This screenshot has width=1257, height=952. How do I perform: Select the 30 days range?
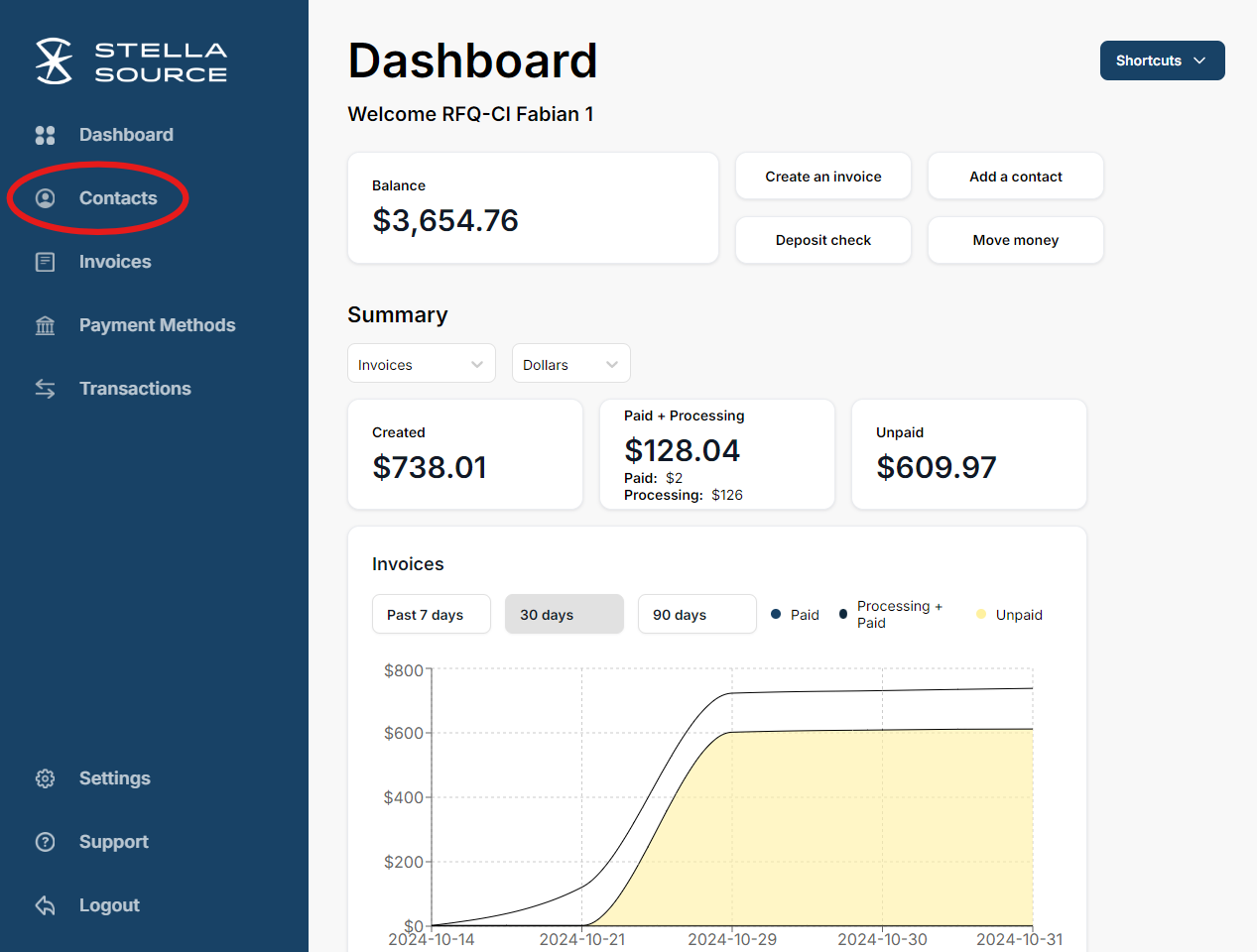[564, 614]
